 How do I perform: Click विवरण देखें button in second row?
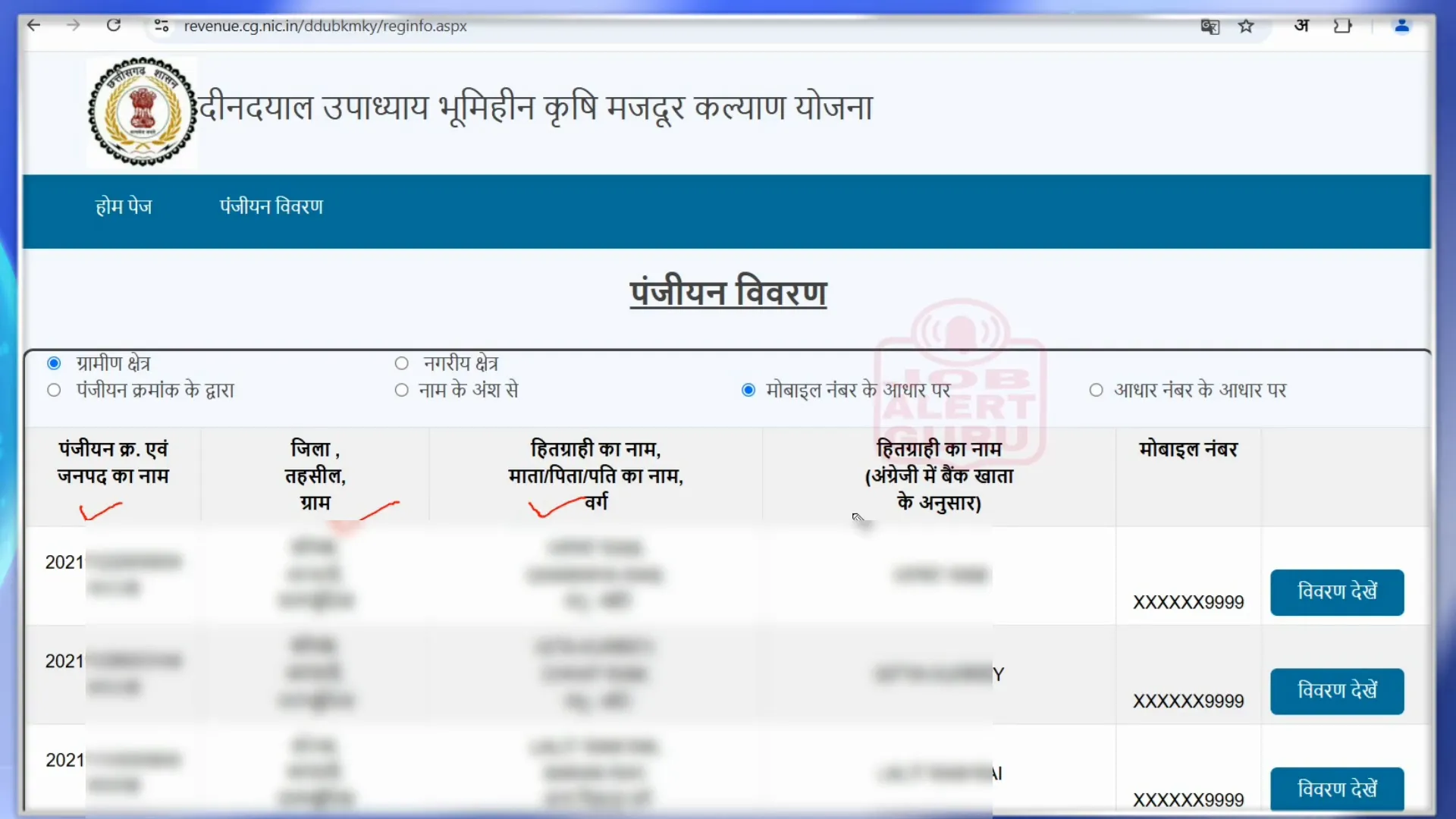pyautogui.click(x=1337, y=691)
